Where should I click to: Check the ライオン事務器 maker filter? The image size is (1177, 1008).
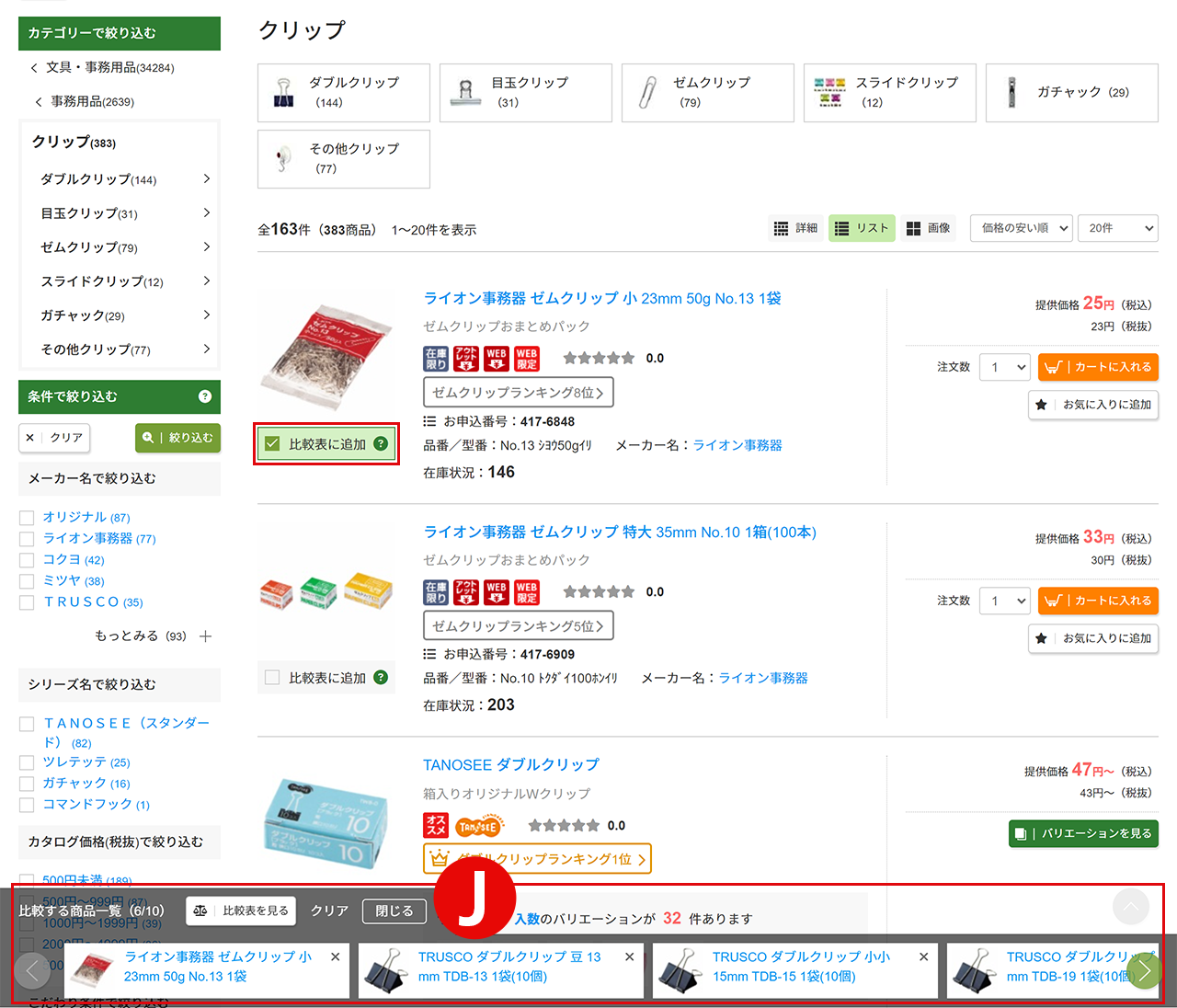[x=27, y=539]
